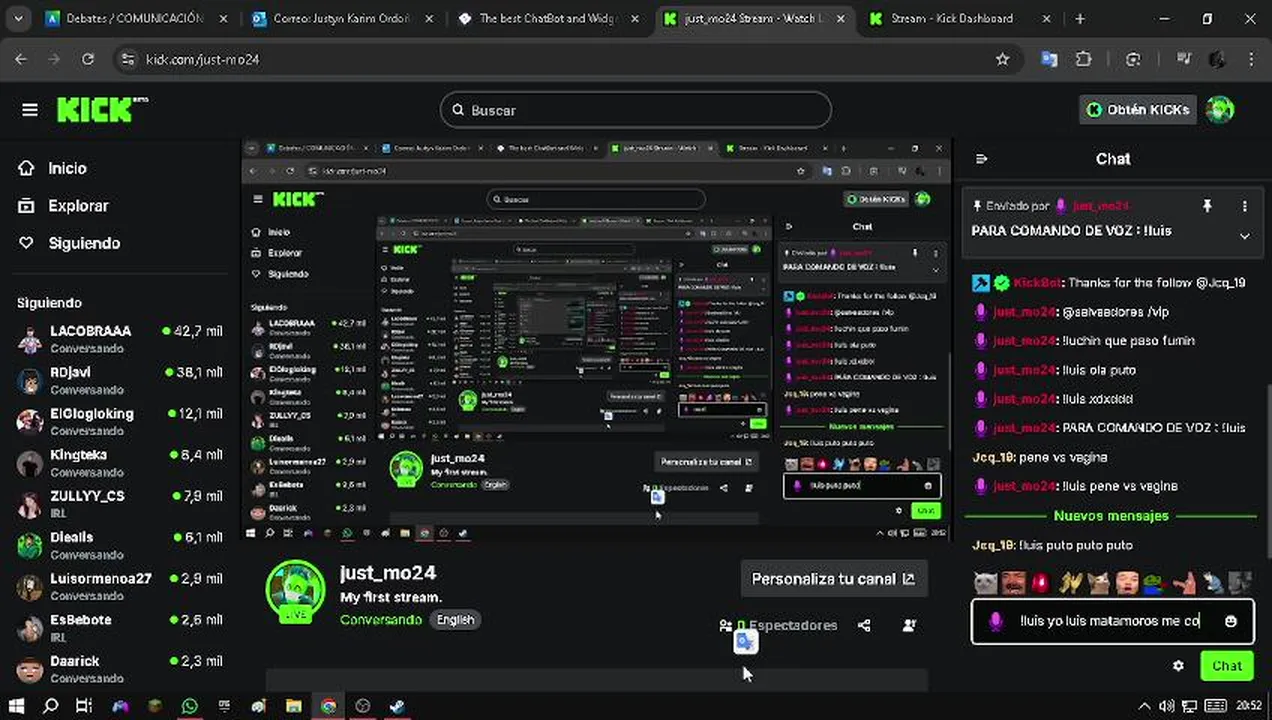
Task: Expand the pinned message chevron
Action: (1245, 236)
